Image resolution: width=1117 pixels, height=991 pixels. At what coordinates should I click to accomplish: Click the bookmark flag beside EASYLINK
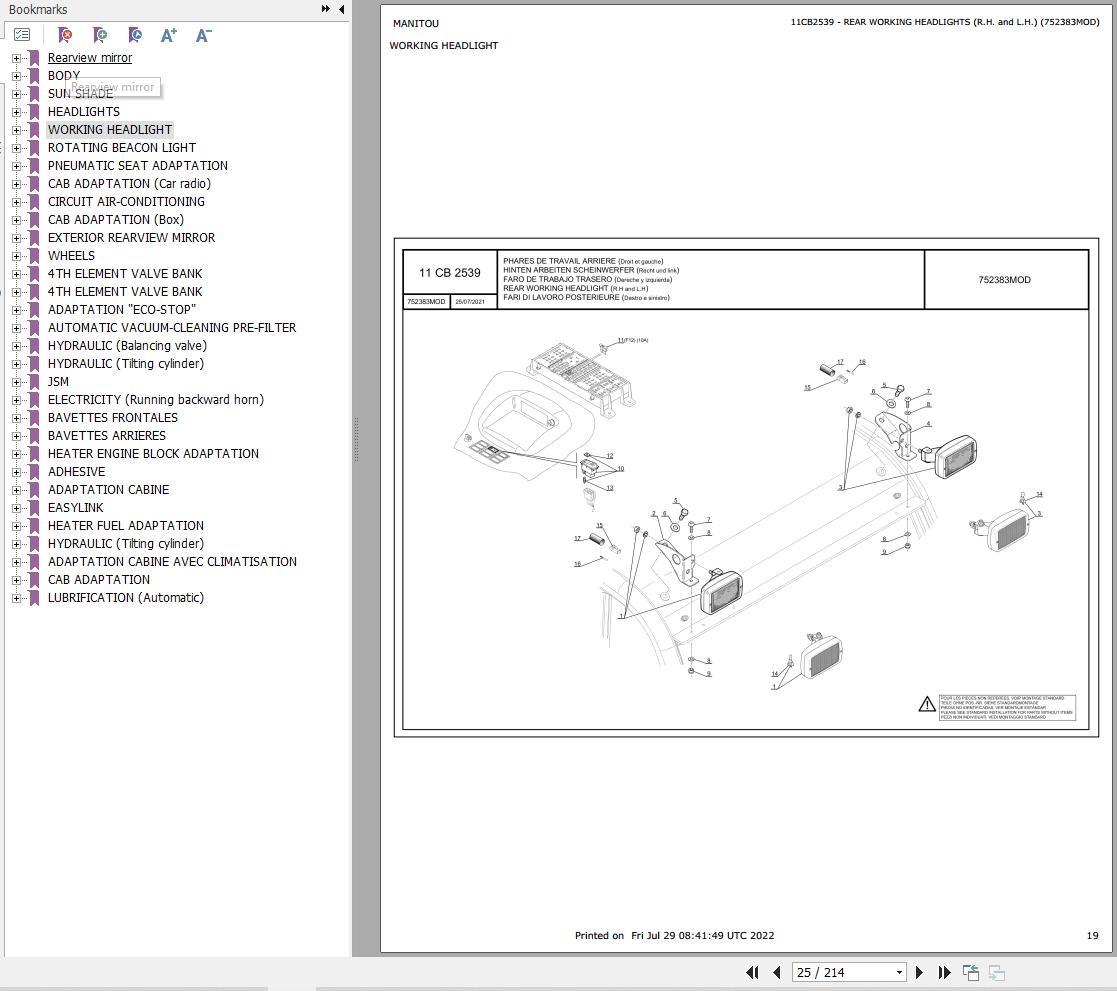pyautogui.click(x=33, y=508)
